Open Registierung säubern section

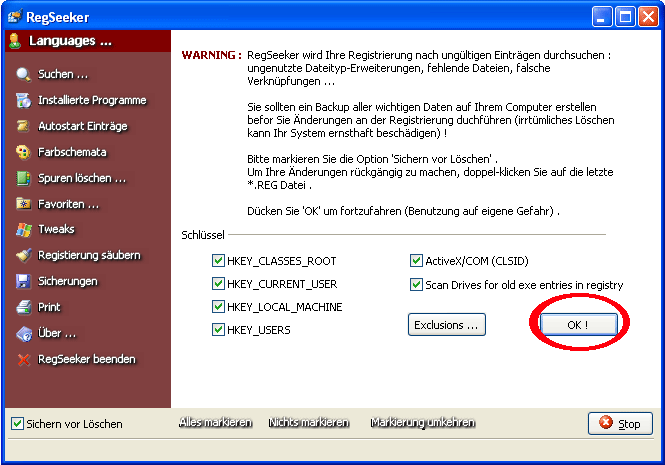click(89, 255)
